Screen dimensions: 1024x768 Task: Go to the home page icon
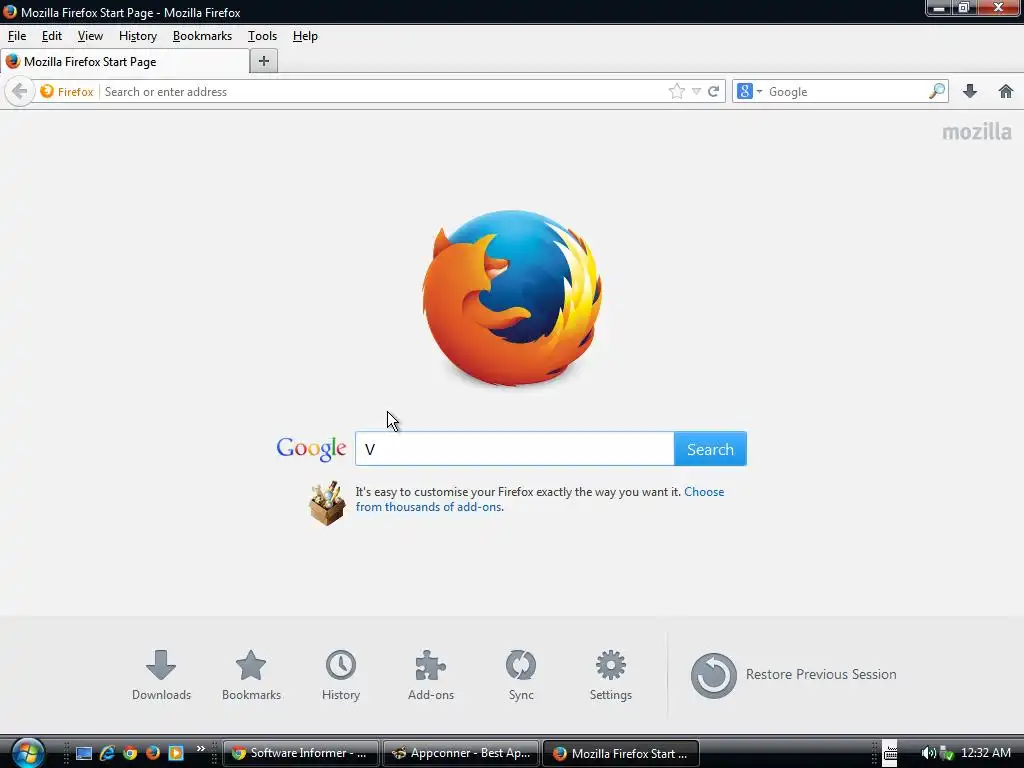(1006, 91)
